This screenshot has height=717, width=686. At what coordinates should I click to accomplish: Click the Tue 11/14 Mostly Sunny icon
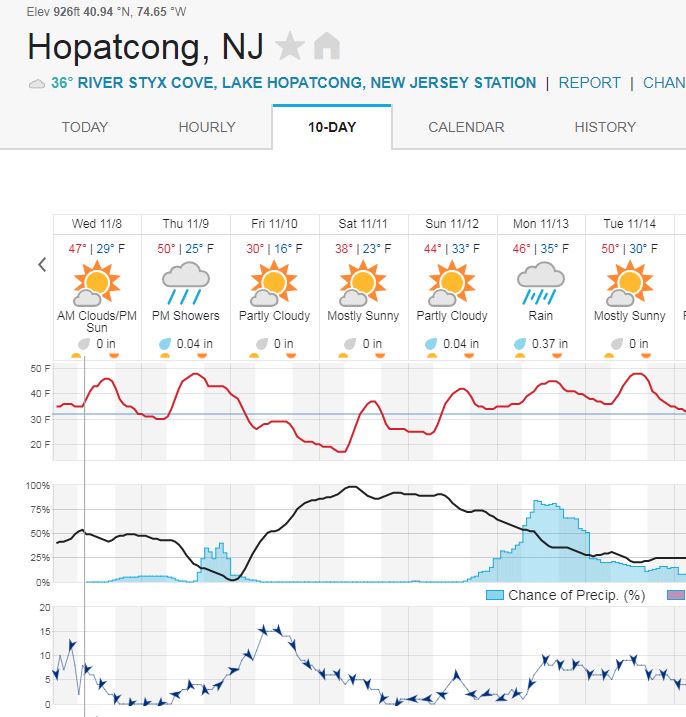click(630, 283)
